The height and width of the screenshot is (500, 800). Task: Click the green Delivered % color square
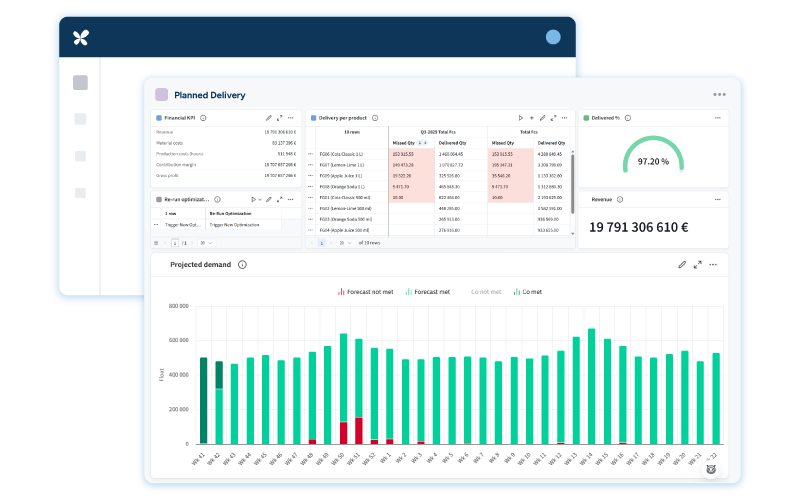pyautogui.click(x=586, y=118)
